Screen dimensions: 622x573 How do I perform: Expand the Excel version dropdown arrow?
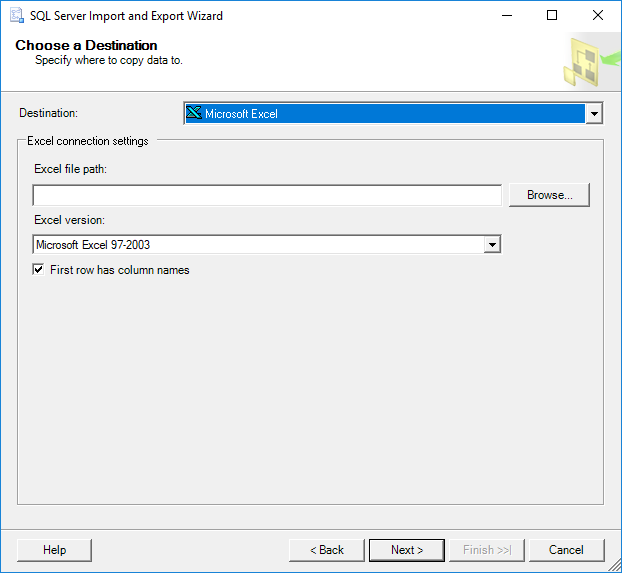[492, 244]
